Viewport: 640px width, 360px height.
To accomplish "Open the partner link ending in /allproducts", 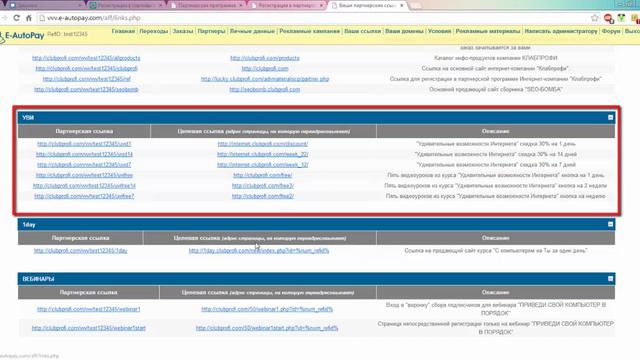I will coord(86,58).
